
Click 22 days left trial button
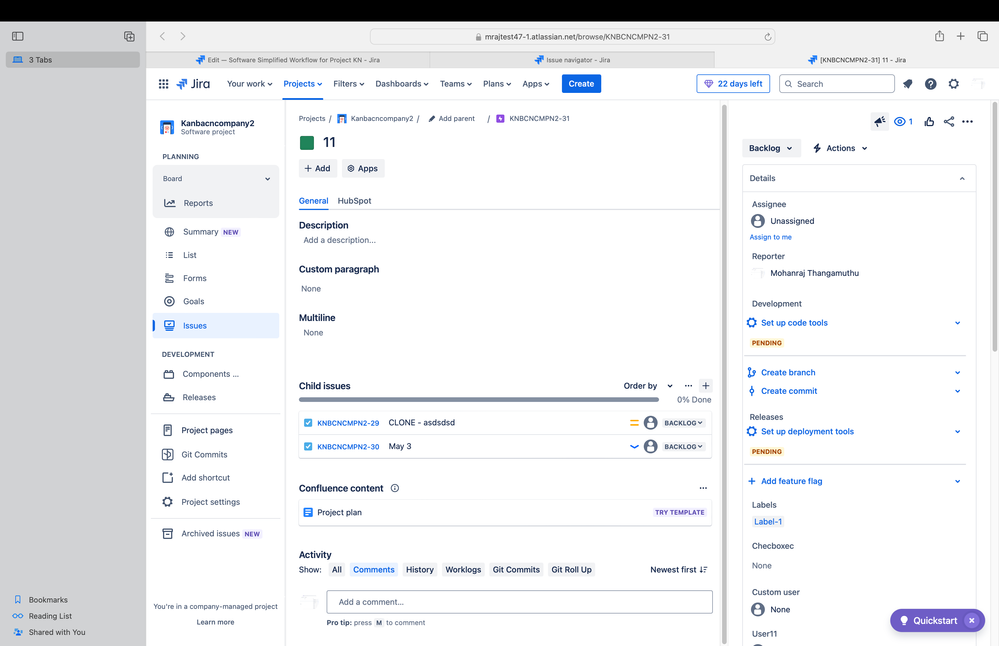click(733, 83)
